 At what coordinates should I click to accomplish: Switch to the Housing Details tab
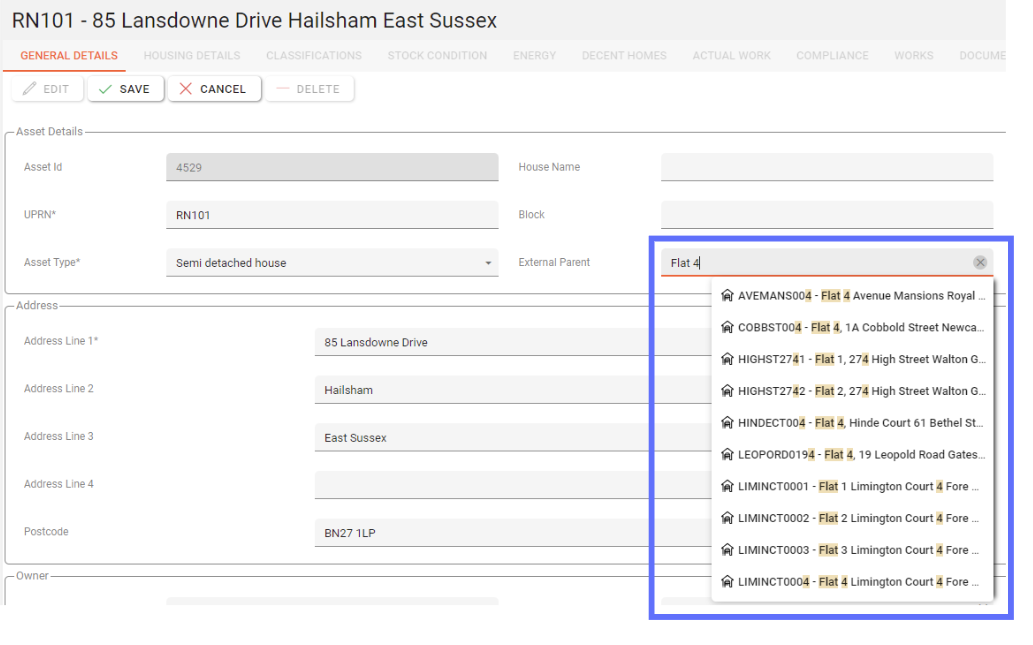(191, 56)
